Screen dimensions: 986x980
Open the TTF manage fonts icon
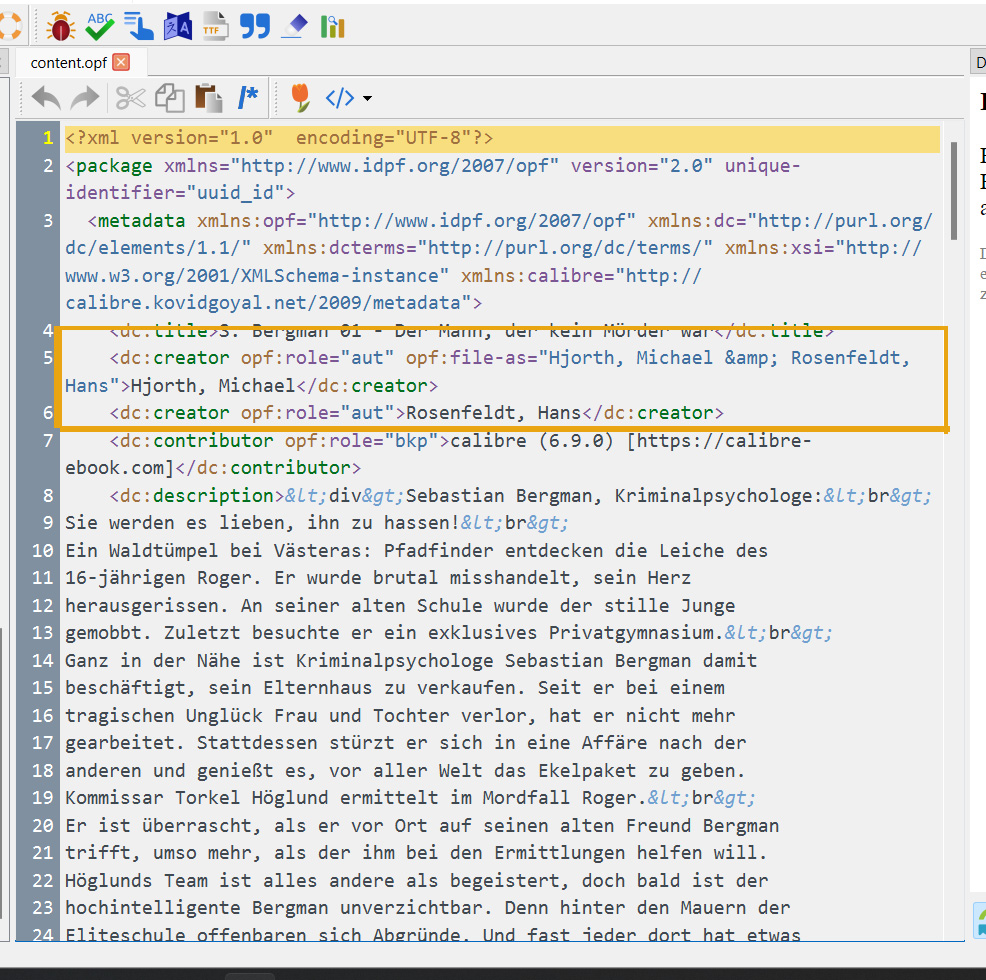[216, 26]
